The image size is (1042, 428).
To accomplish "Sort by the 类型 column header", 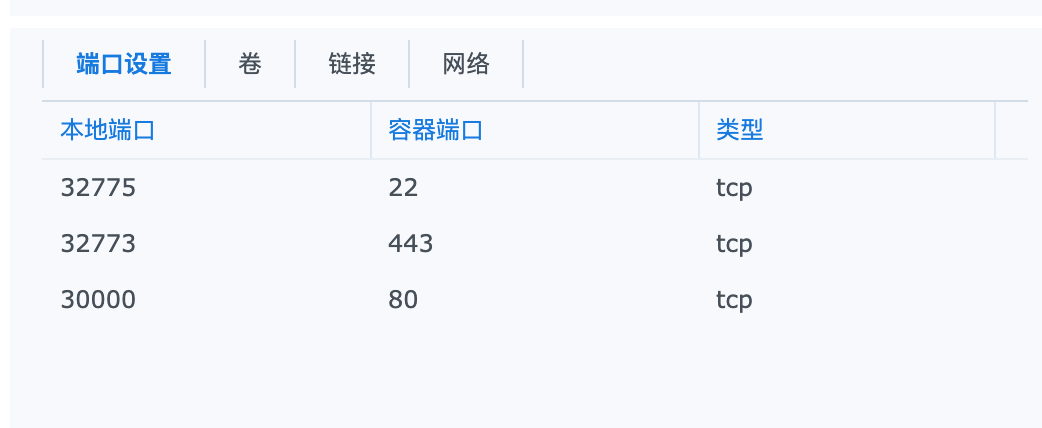I will coord(740,130).
